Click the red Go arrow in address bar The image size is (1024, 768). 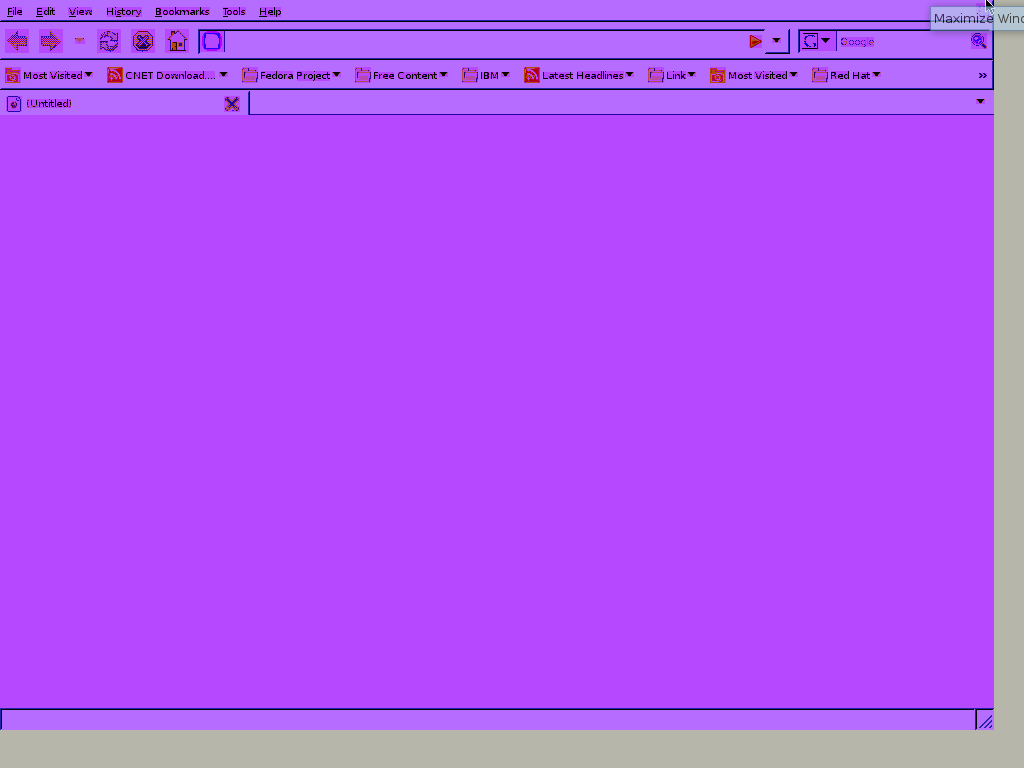pos(755,41)
